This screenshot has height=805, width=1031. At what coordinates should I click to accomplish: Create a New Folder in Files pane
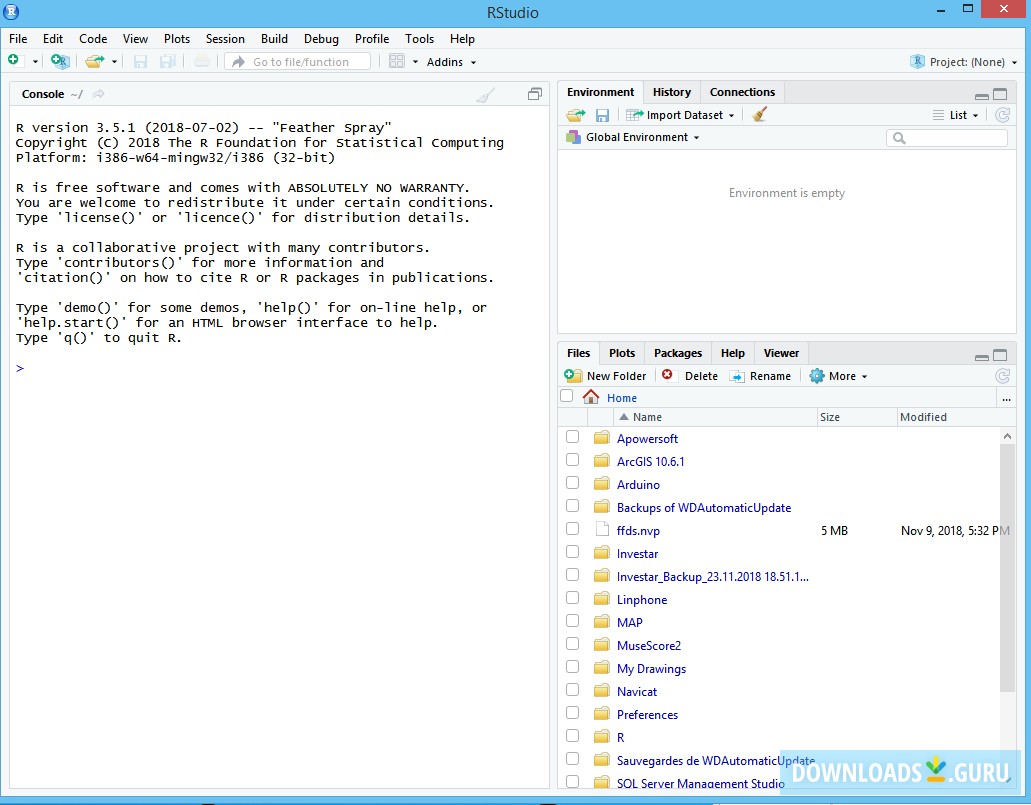click(606, 376)
